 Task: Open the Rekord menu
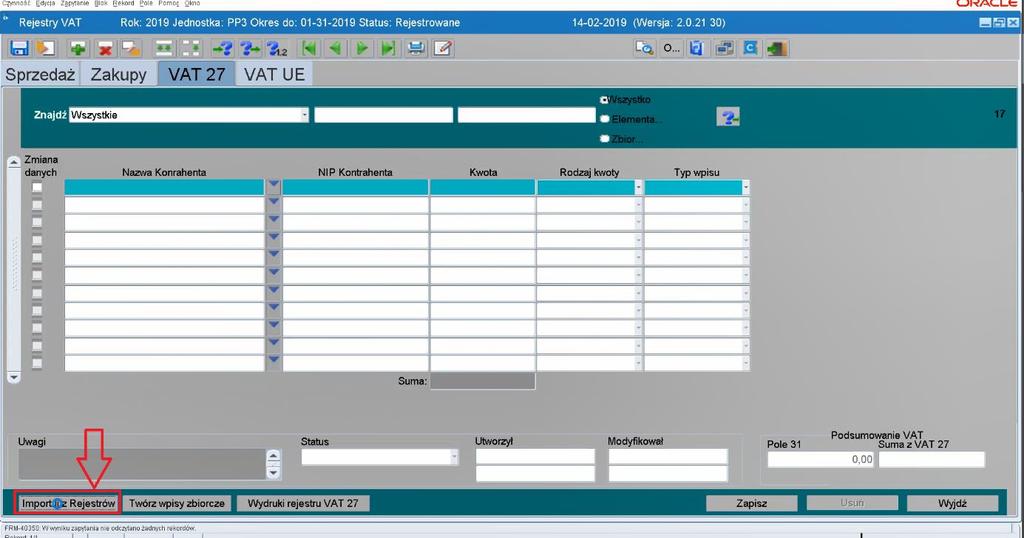pos(123,3)
